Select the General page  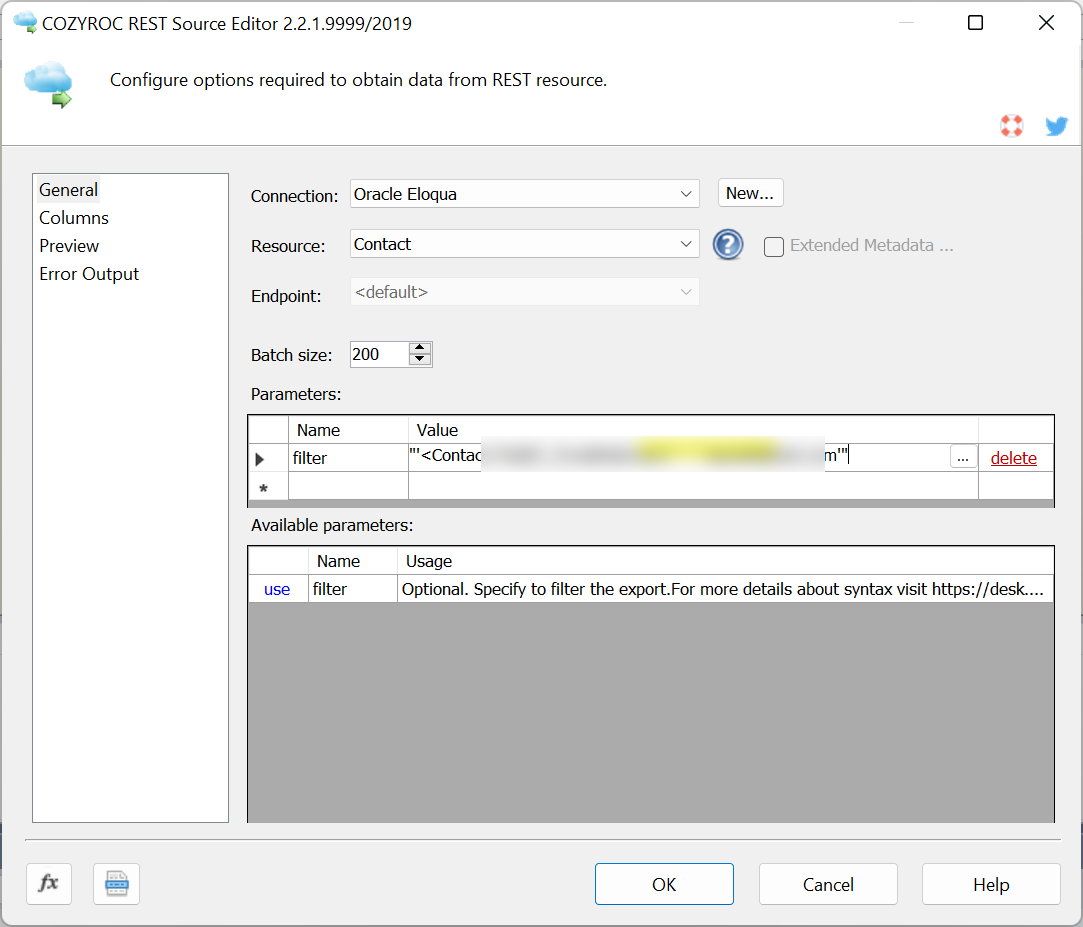point(68,190)
